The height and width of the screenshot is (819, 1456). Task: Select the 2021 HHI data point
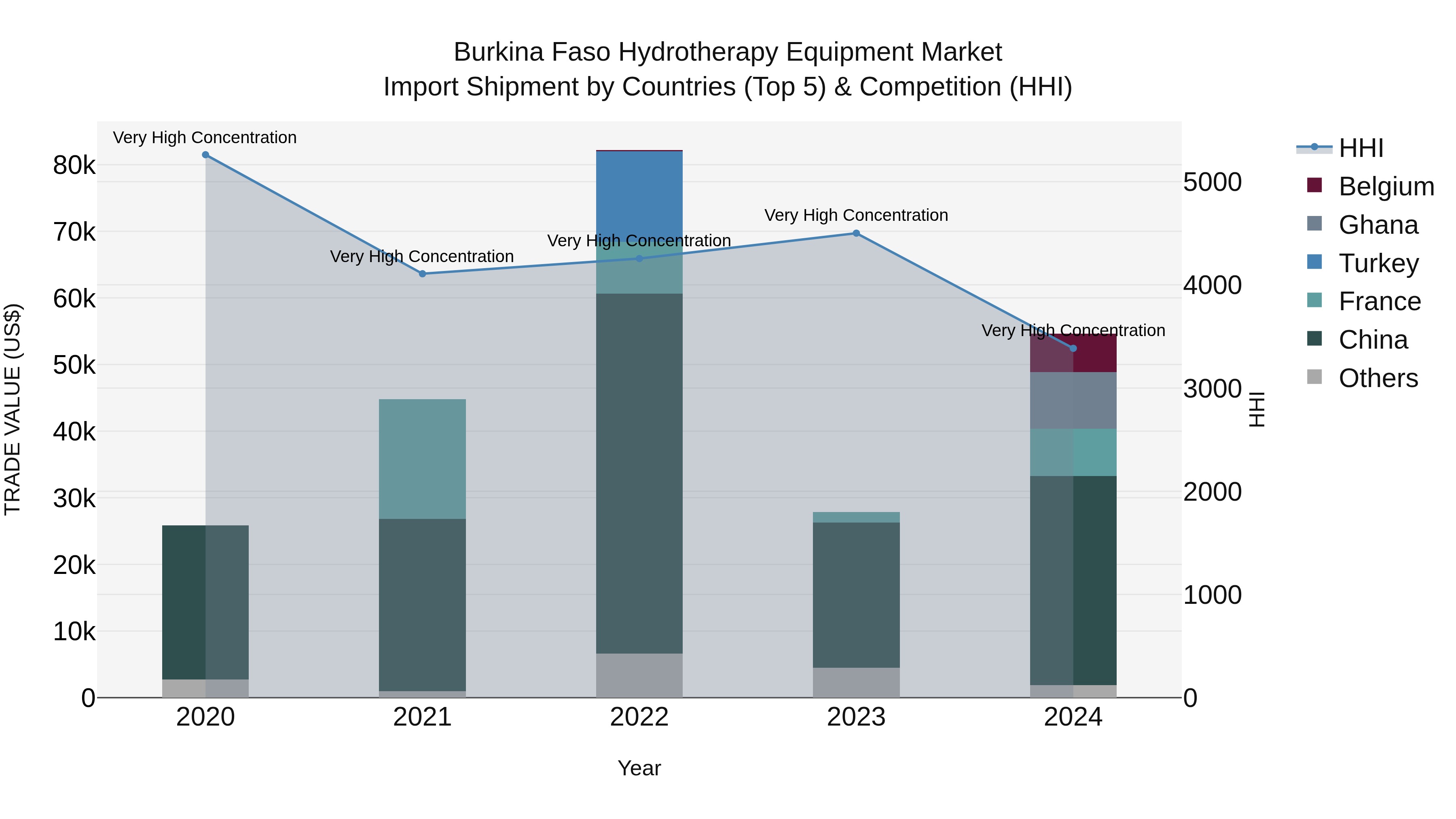click(422, 273)
